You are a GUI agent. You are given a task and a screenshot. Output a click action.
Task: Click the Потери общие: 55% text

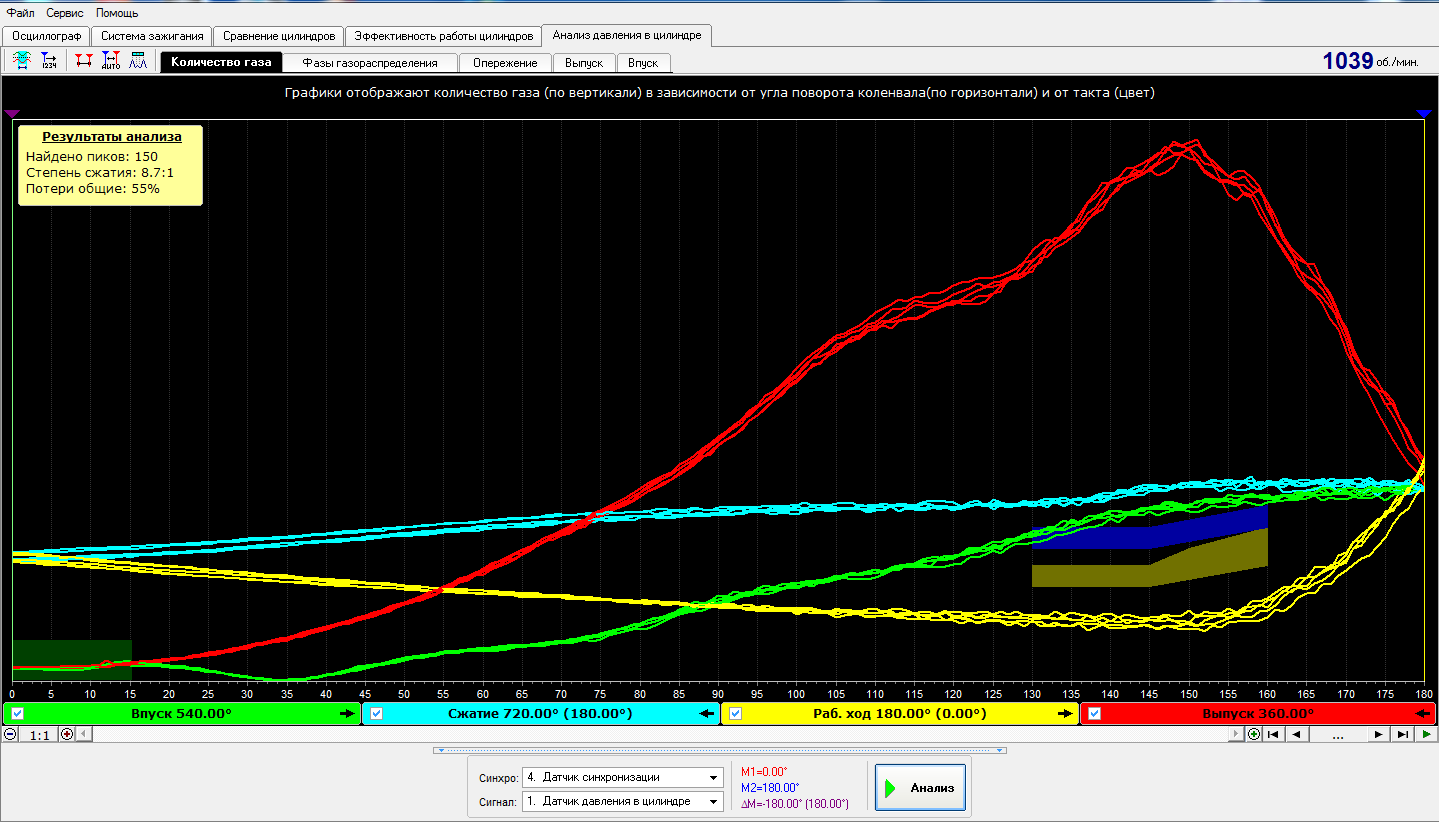click(93, 188)
